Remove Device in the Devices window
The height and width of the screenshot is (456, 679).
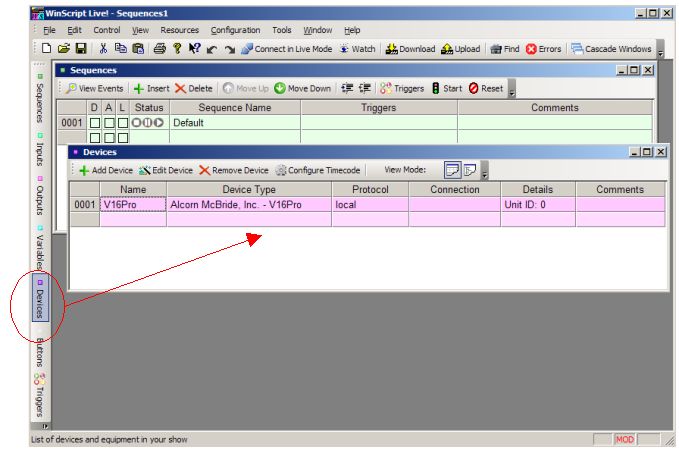click(x=234, y=170)
